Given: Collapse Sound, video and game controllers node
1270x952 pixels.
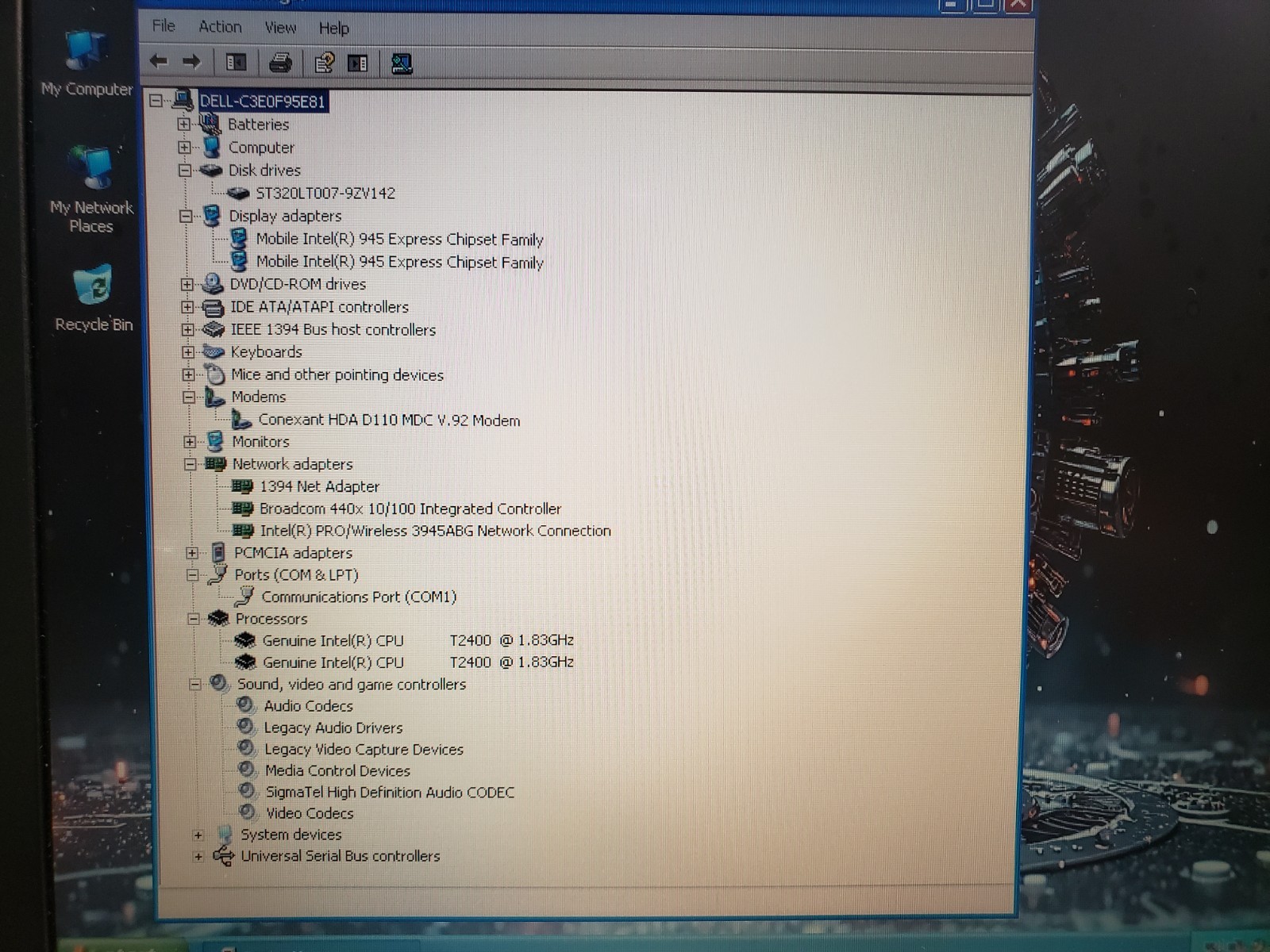Looking at the screenshot, I should tap(194, 684).
